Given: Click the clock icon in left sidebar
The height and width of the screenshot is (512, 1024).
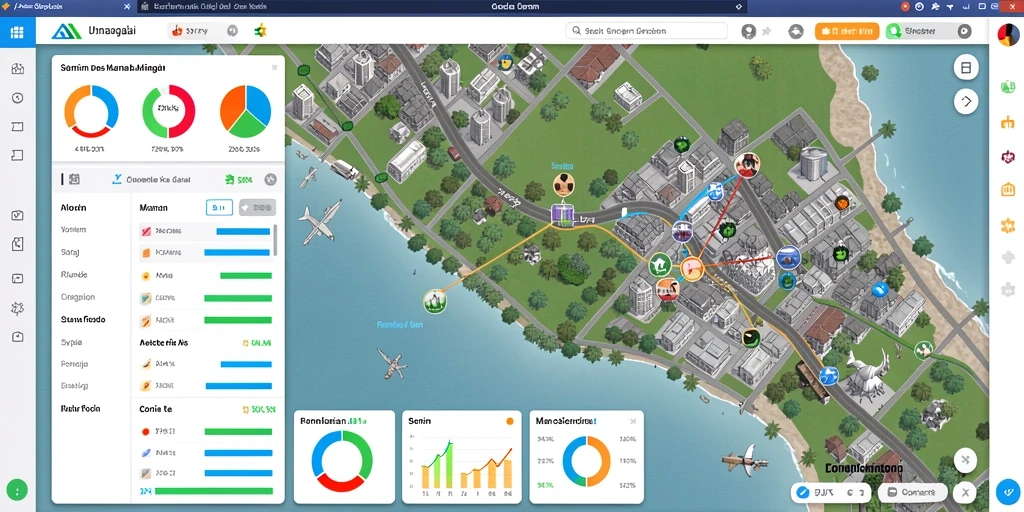Looking at the screenshot, I should [18, 98].
